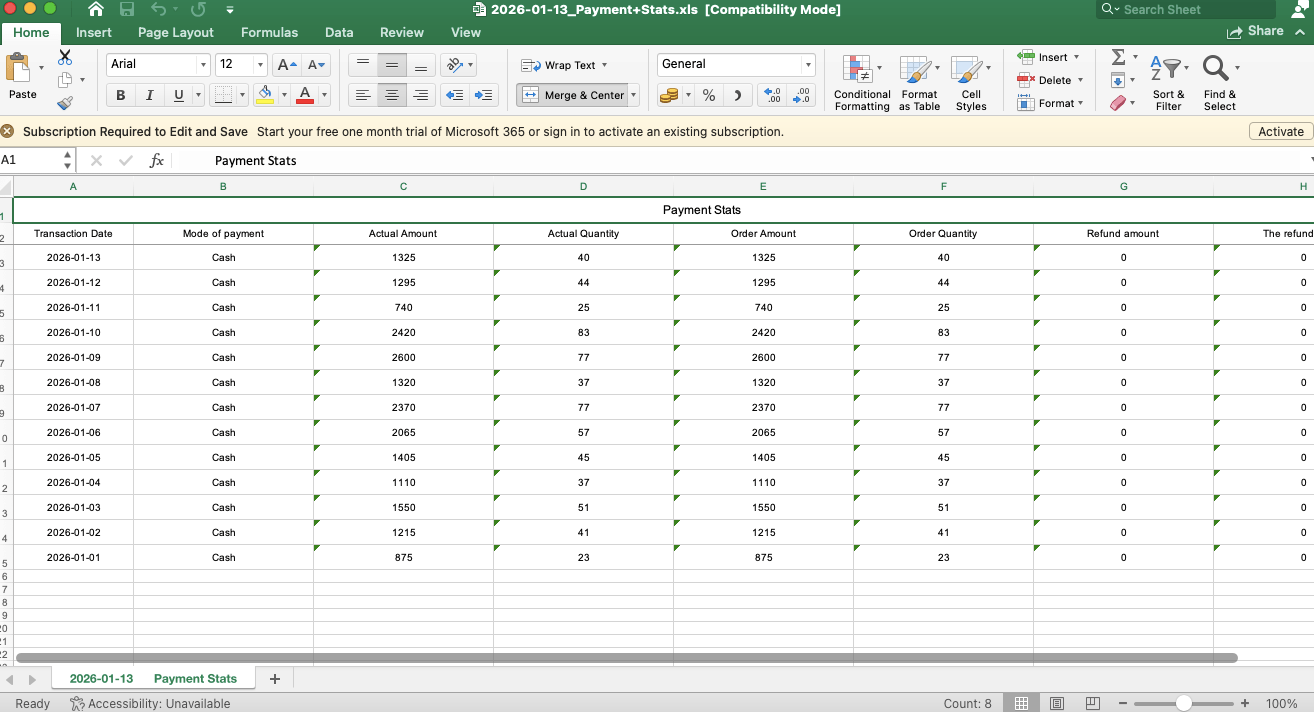The height and width of the screenshot is (712, 1314).
Task: Click the Increase Indent icon
Action: pos(484,95)
